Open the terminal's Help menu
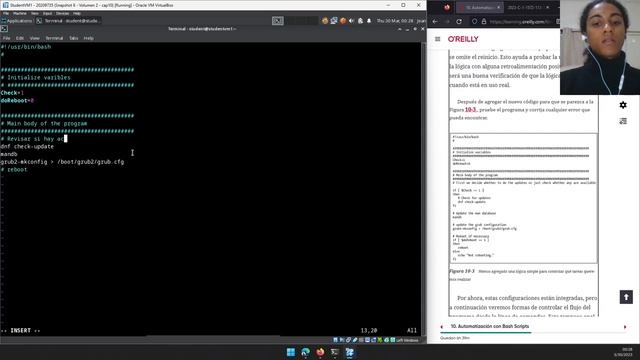 [89, 38]
